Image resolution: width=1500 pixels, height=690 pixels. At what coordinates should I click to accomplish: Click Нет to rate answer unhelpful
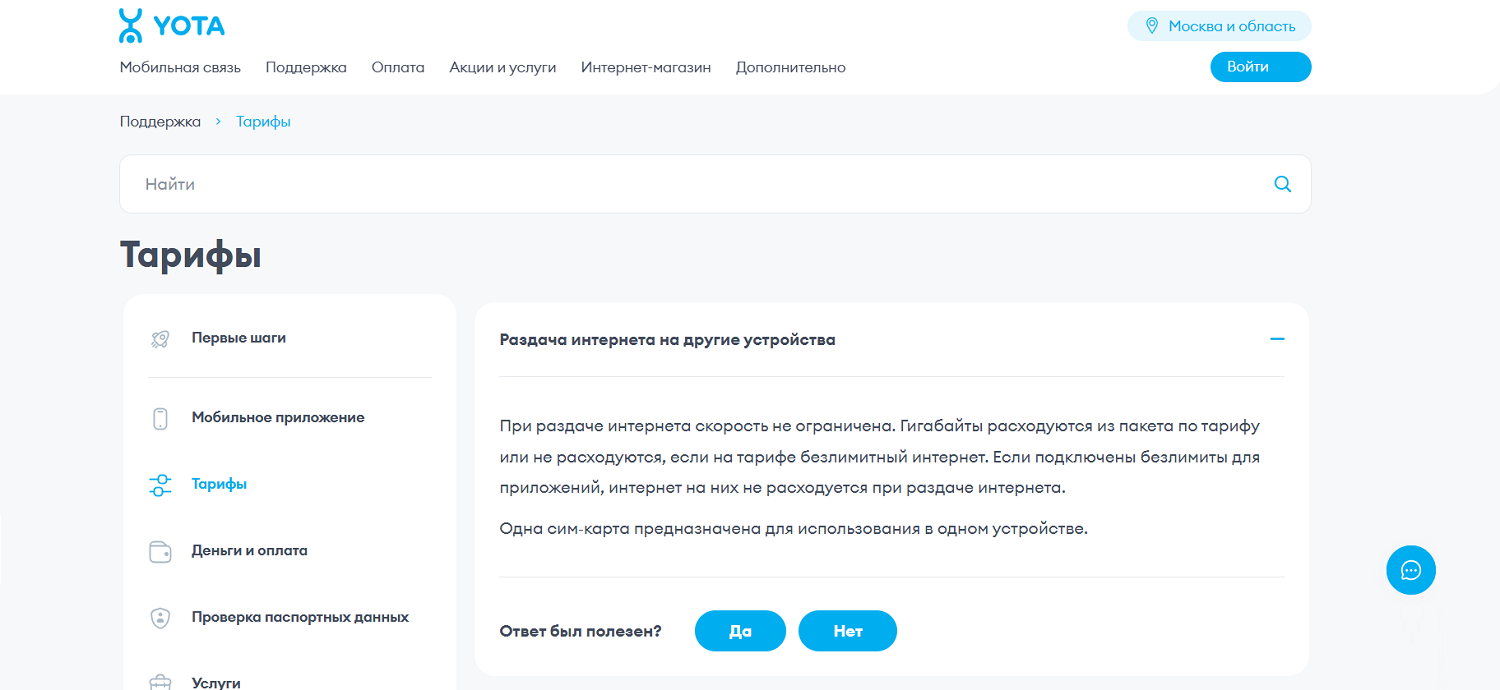point(847,630)
